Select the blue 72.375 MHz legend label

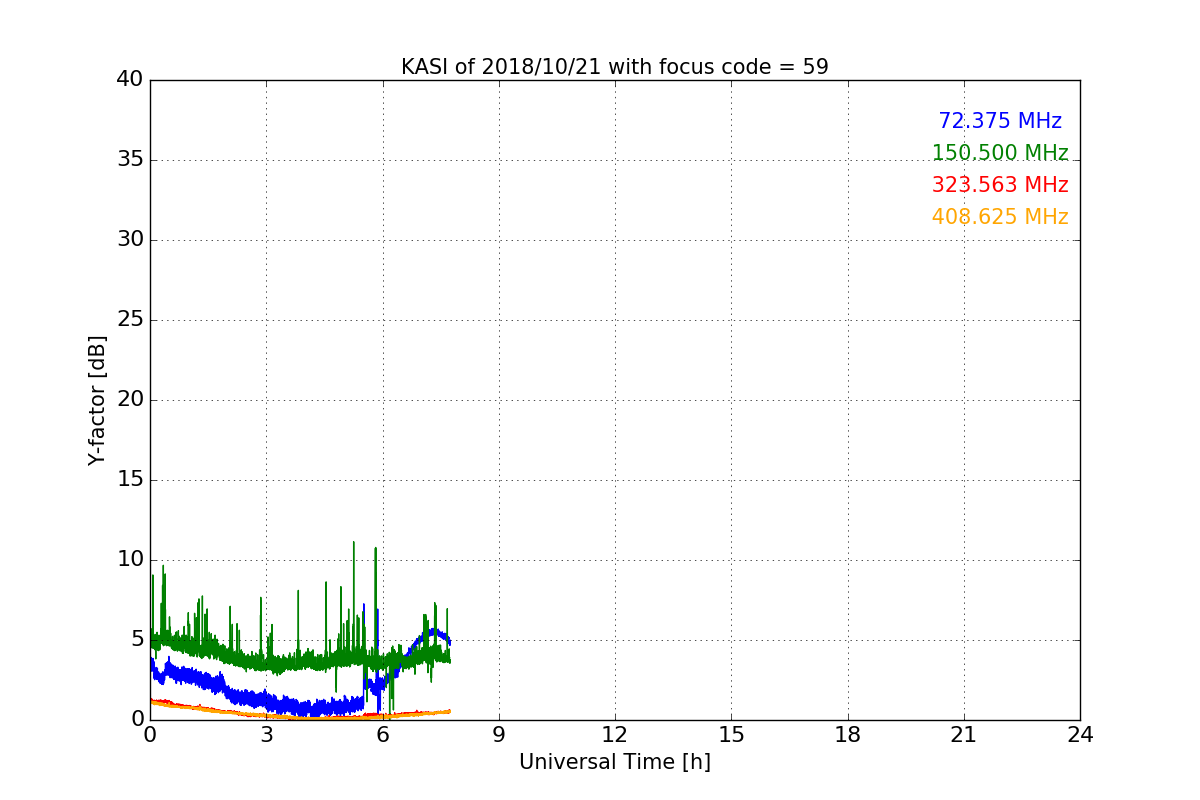999,121
